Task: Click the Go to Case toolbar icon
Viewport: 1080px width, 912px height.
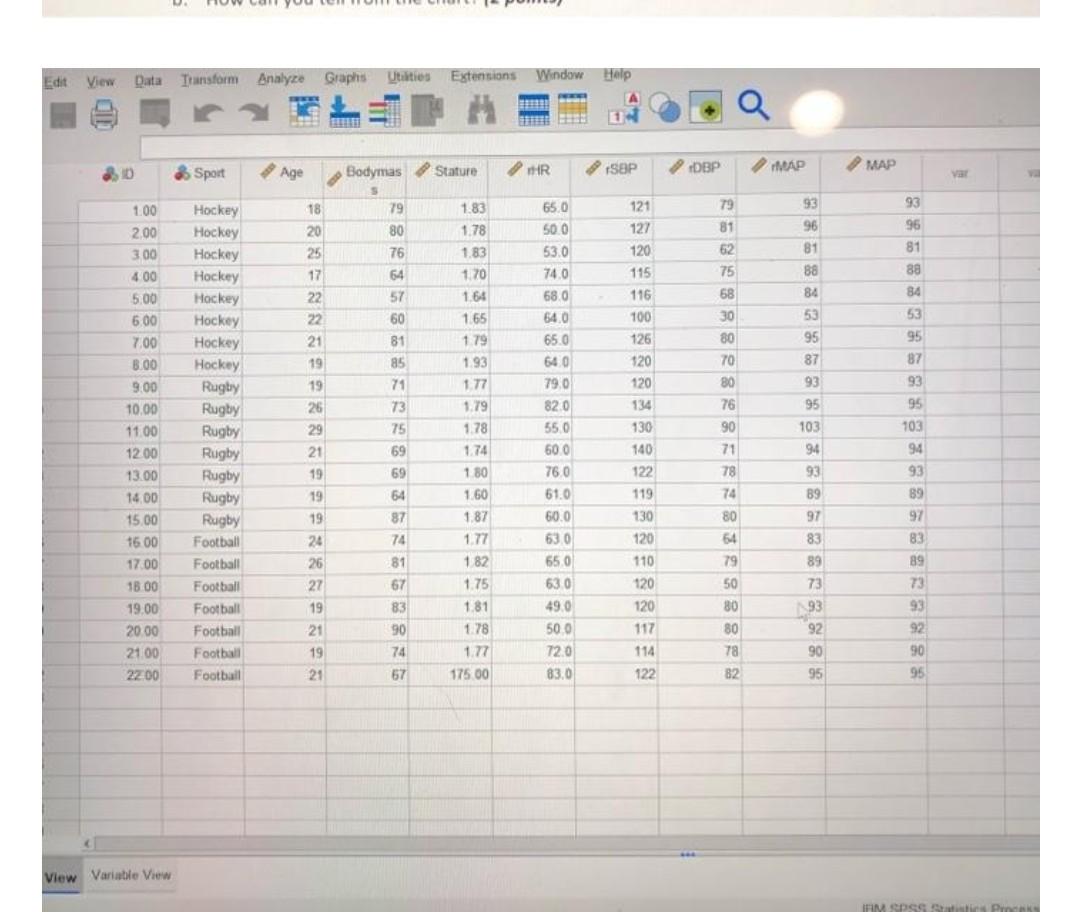Action: click(304, 110)
